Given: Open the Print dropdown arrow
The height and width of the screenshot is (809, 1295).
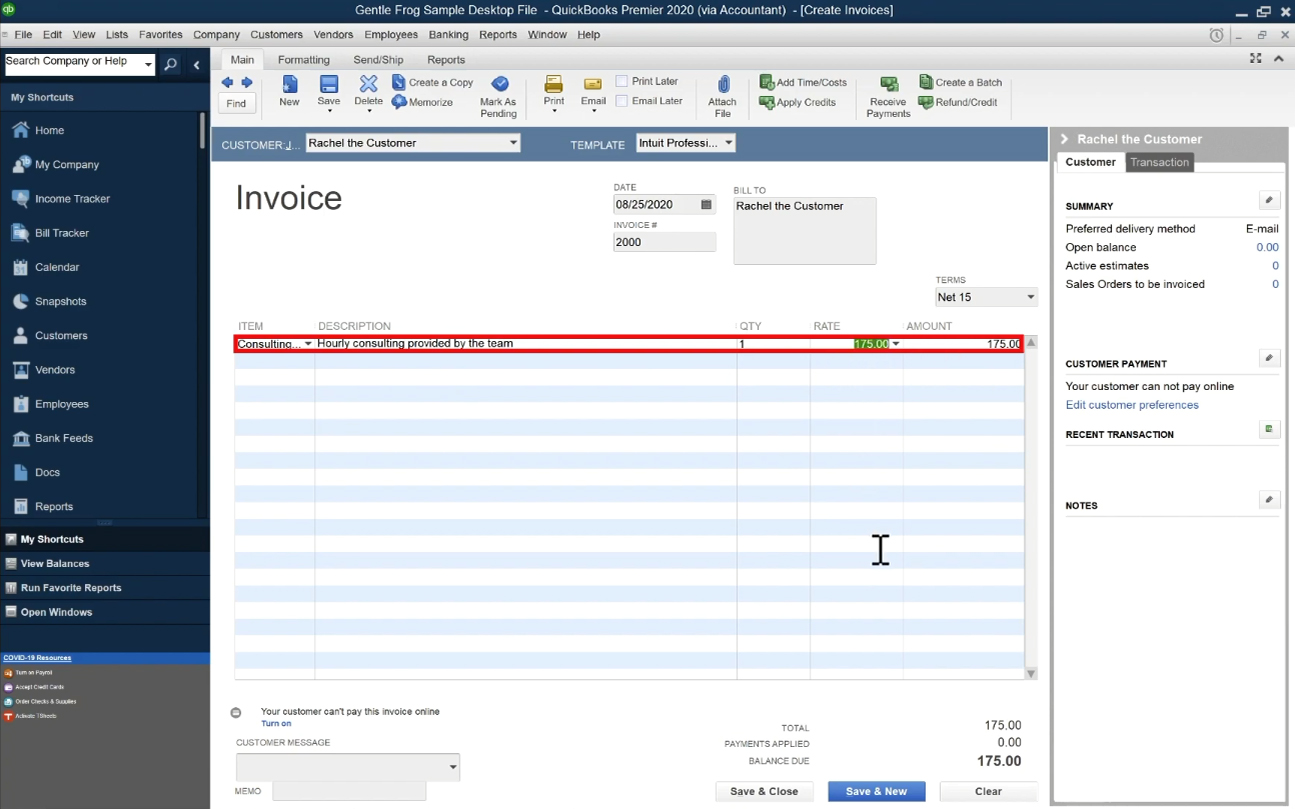Looking at the screenshot, I should [x=554, y=111].
